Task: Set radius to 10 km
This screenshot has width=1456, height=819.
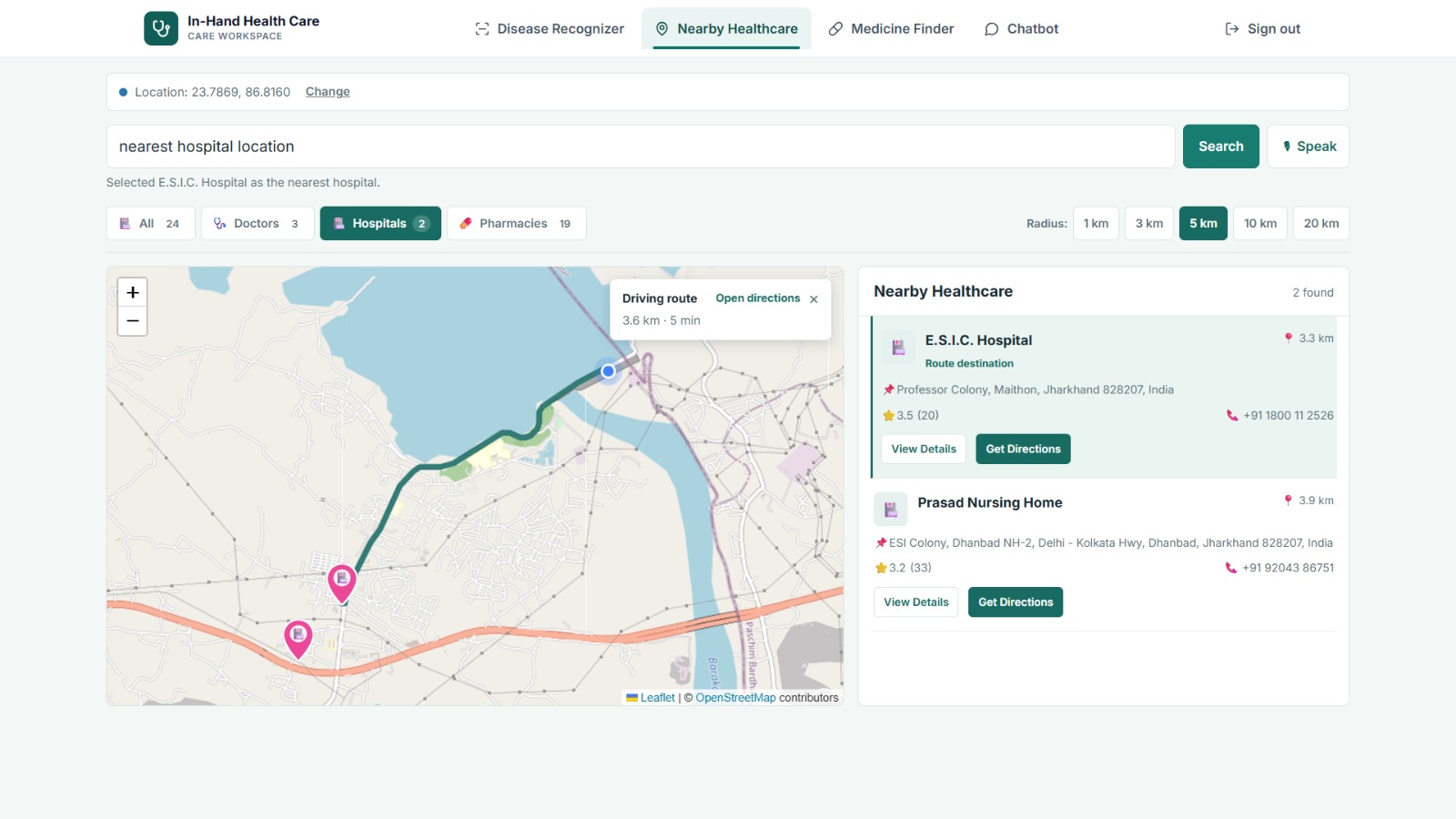Action: tap(1260, 224)
